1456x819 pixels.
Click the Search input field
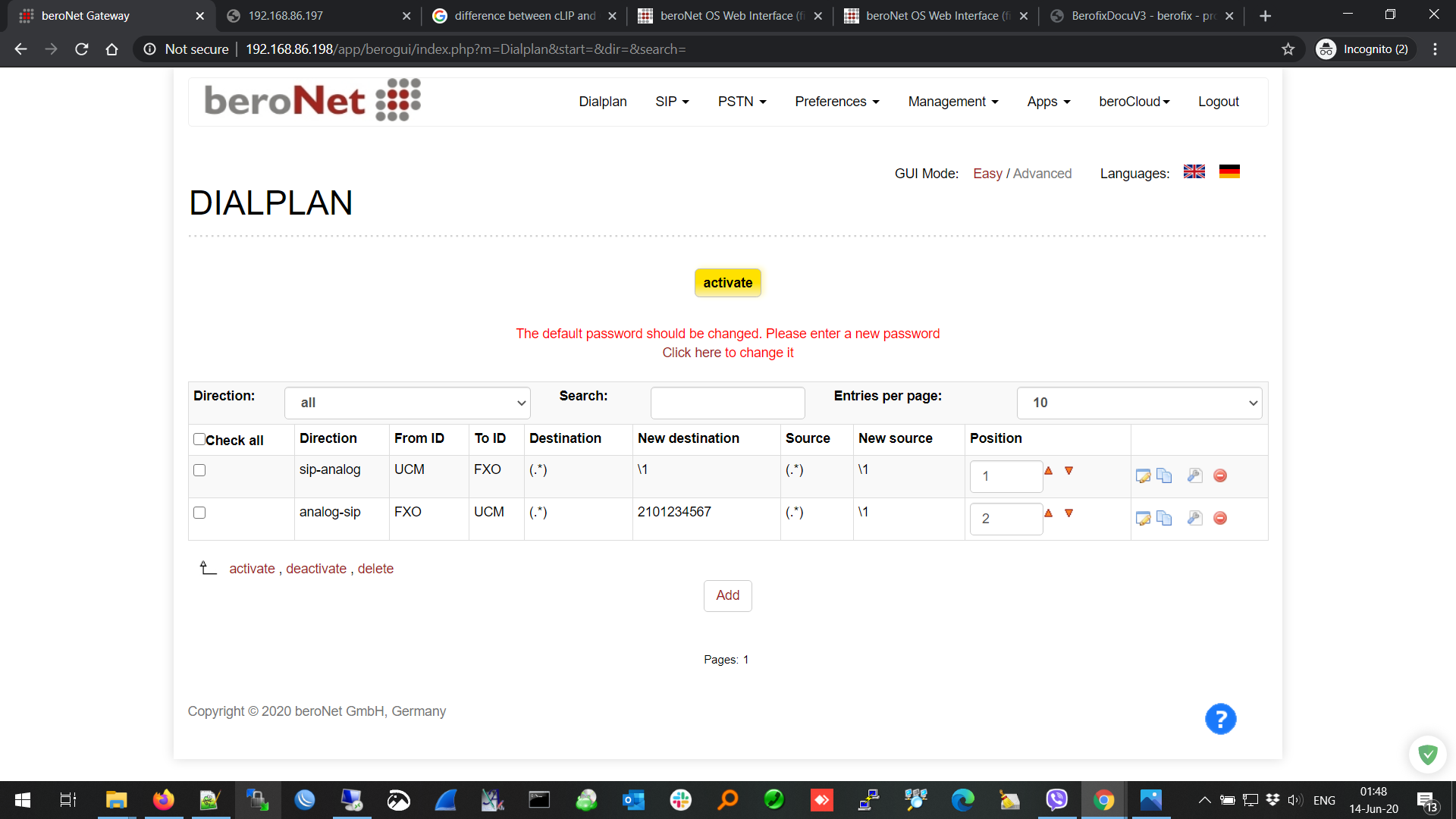point(727,403)
